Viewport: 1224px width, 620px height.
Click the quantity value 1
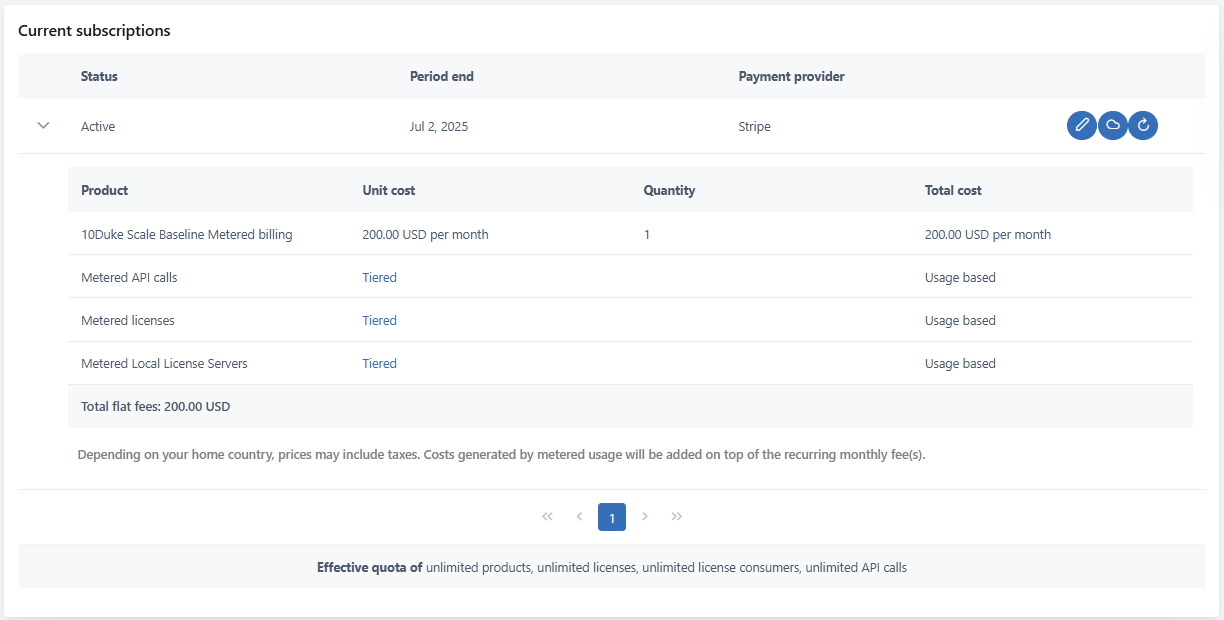(x=647, y=235)
